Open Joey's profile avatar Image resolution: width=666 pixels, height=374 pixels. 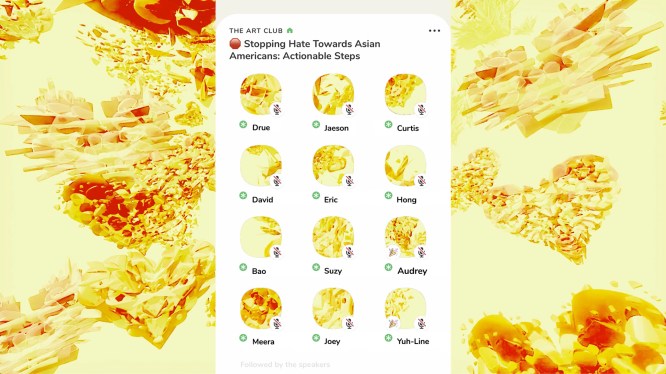click(x=333, y=308)
